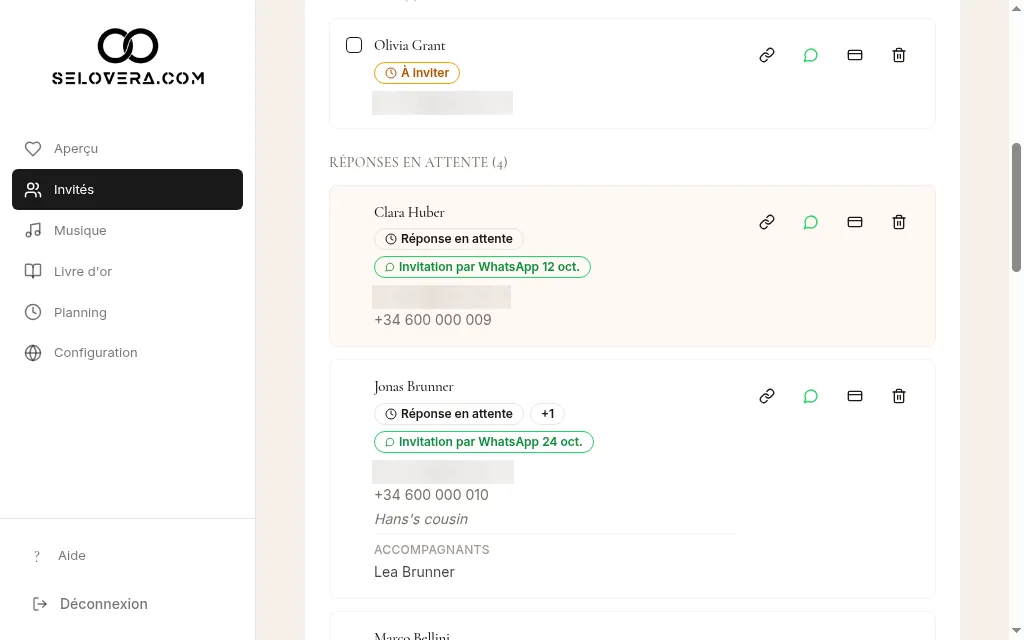1024x640 pixels.
Task: Click the note Hans's cousin
Action: tap(421, 519)
